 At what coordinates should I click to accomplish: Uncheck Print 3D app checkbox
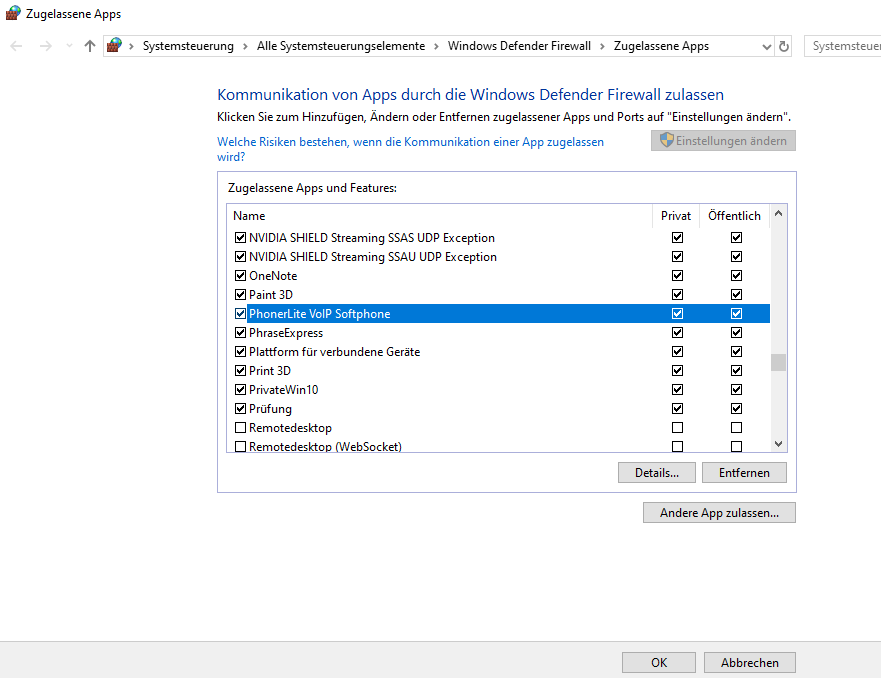point(240,371)
